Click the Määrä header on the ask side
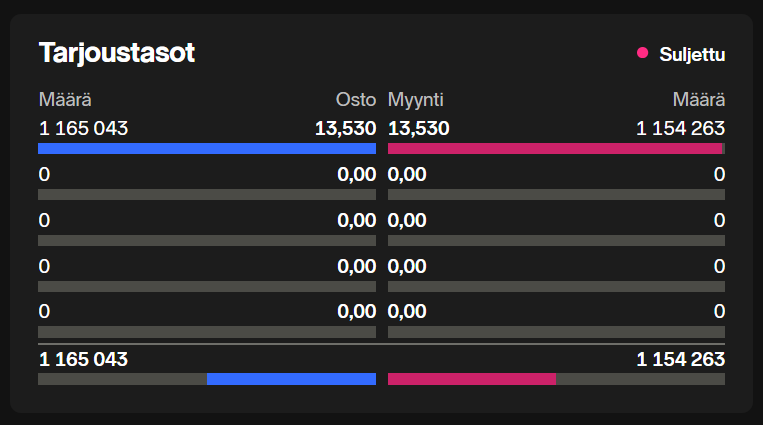 (699, 99)
